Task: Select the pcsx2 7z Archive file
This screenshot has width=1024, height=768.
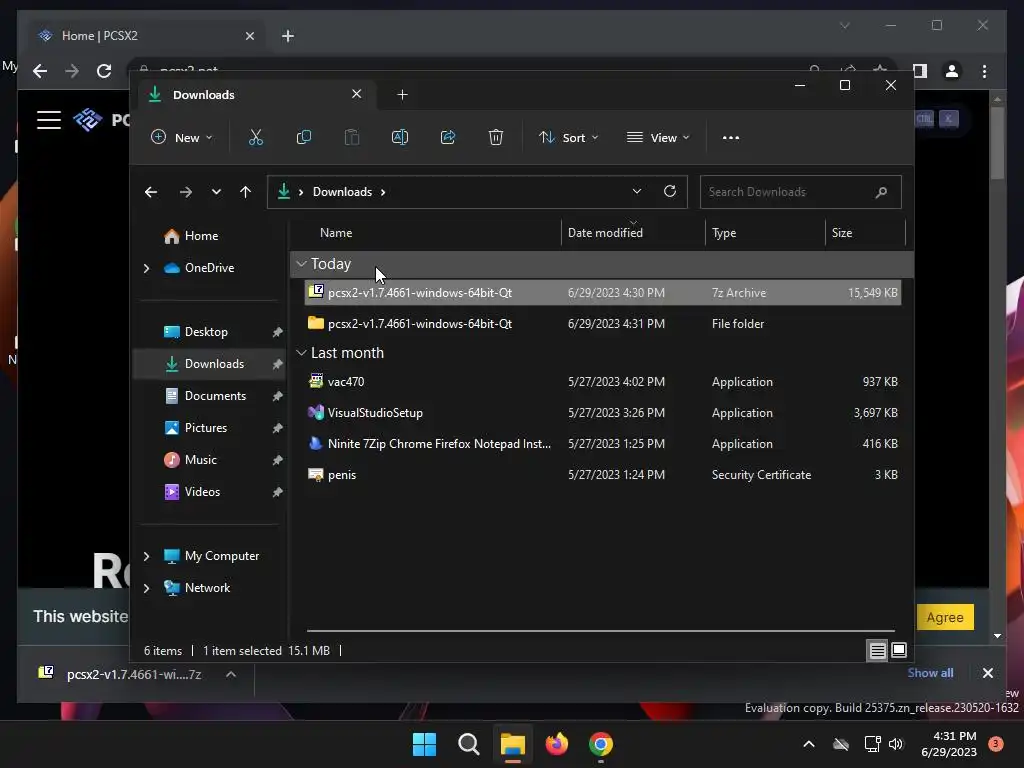Action: pos(603,293)
